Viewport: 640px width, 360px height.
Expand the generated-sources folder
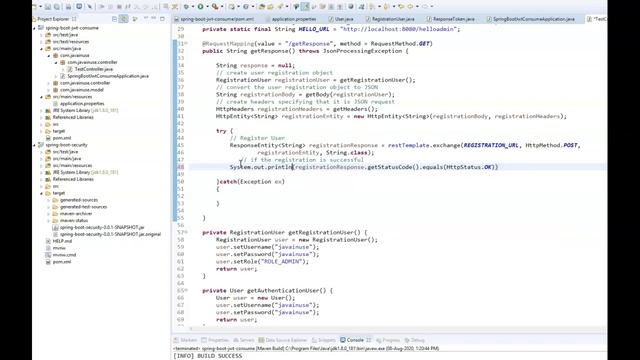pyautogui.click(x=49, y=200)
